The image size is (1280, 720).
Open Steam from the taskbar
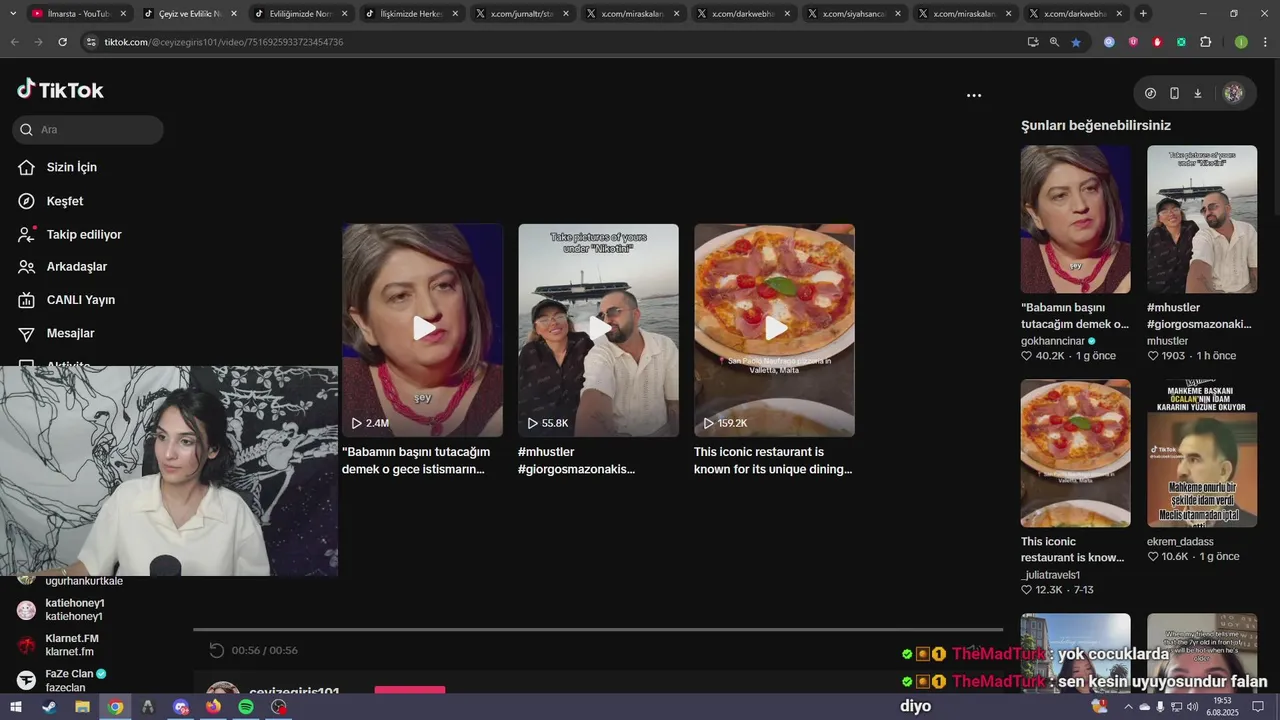(48, 707)
